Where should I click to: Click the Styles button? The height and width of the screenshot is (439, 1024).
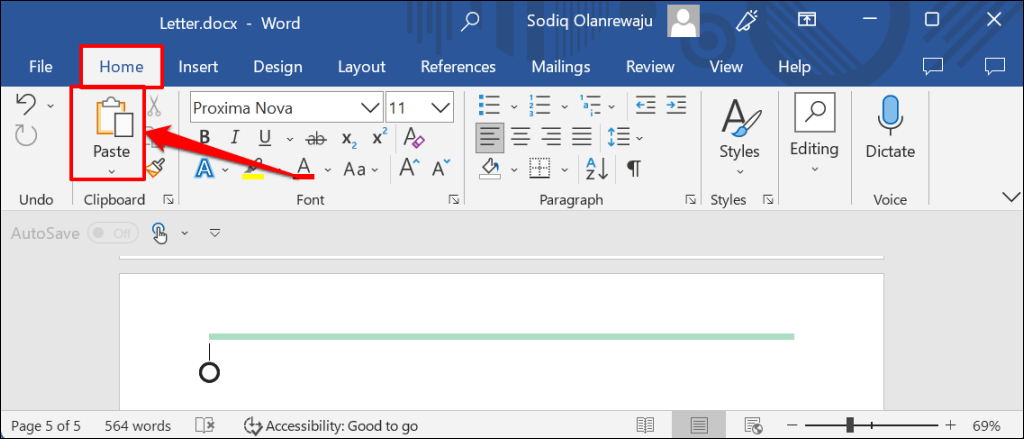[x=739, y=130]
